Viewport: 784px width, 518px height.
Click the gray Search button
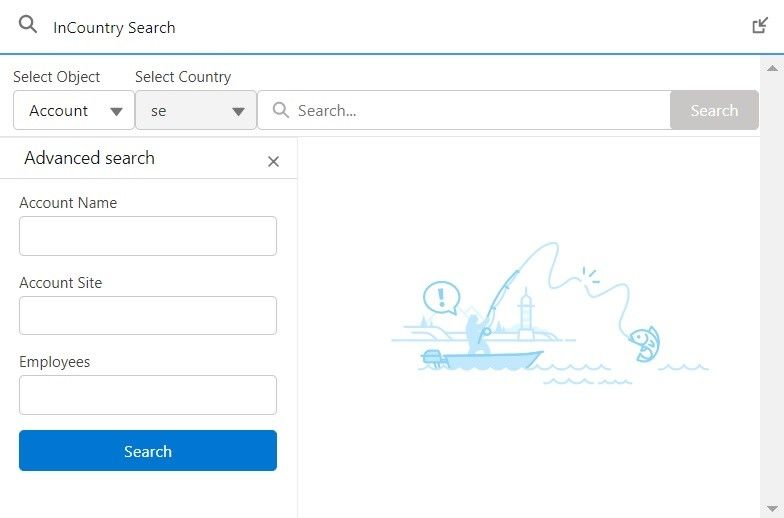pyautogui.click(x=714, y=111)
